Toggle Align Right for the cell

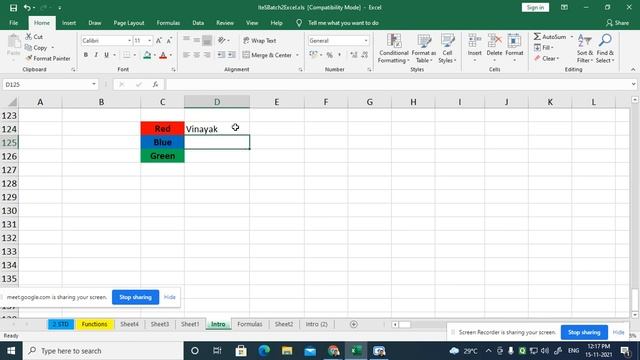point(207,55)
